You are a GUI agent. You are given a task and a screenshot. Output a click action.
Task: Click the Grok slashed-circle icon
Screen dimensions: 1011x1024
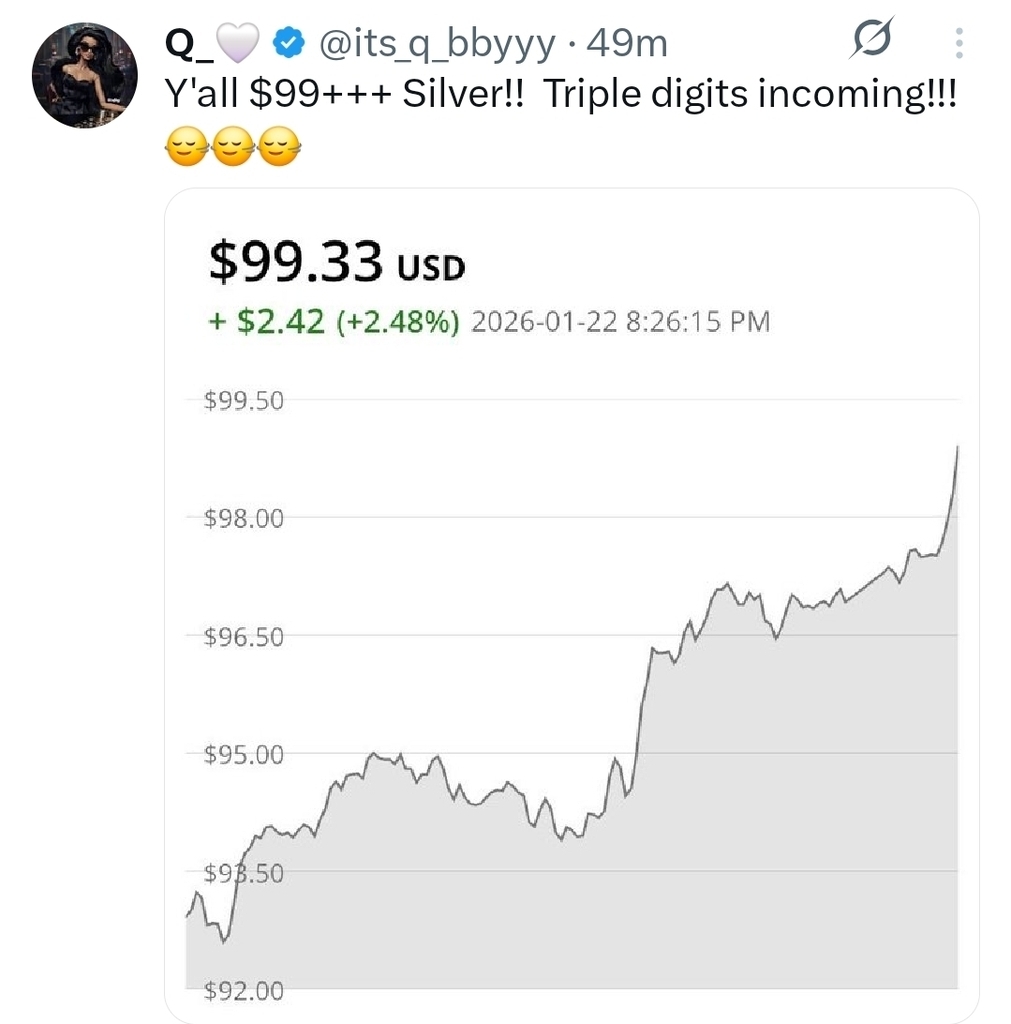click(x=871, y=42)
